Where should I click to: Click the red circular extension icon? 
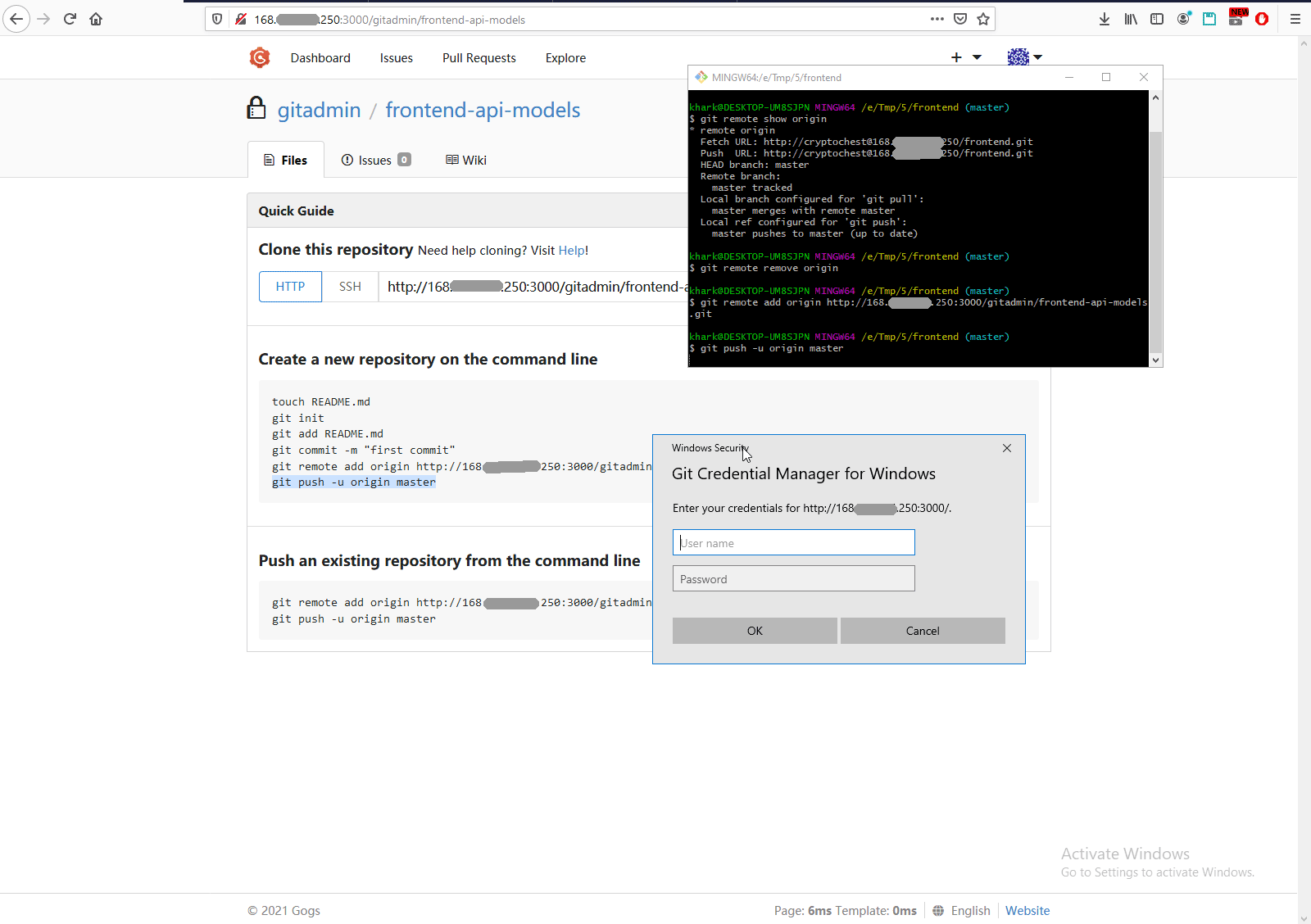(x=1262, y=19)
